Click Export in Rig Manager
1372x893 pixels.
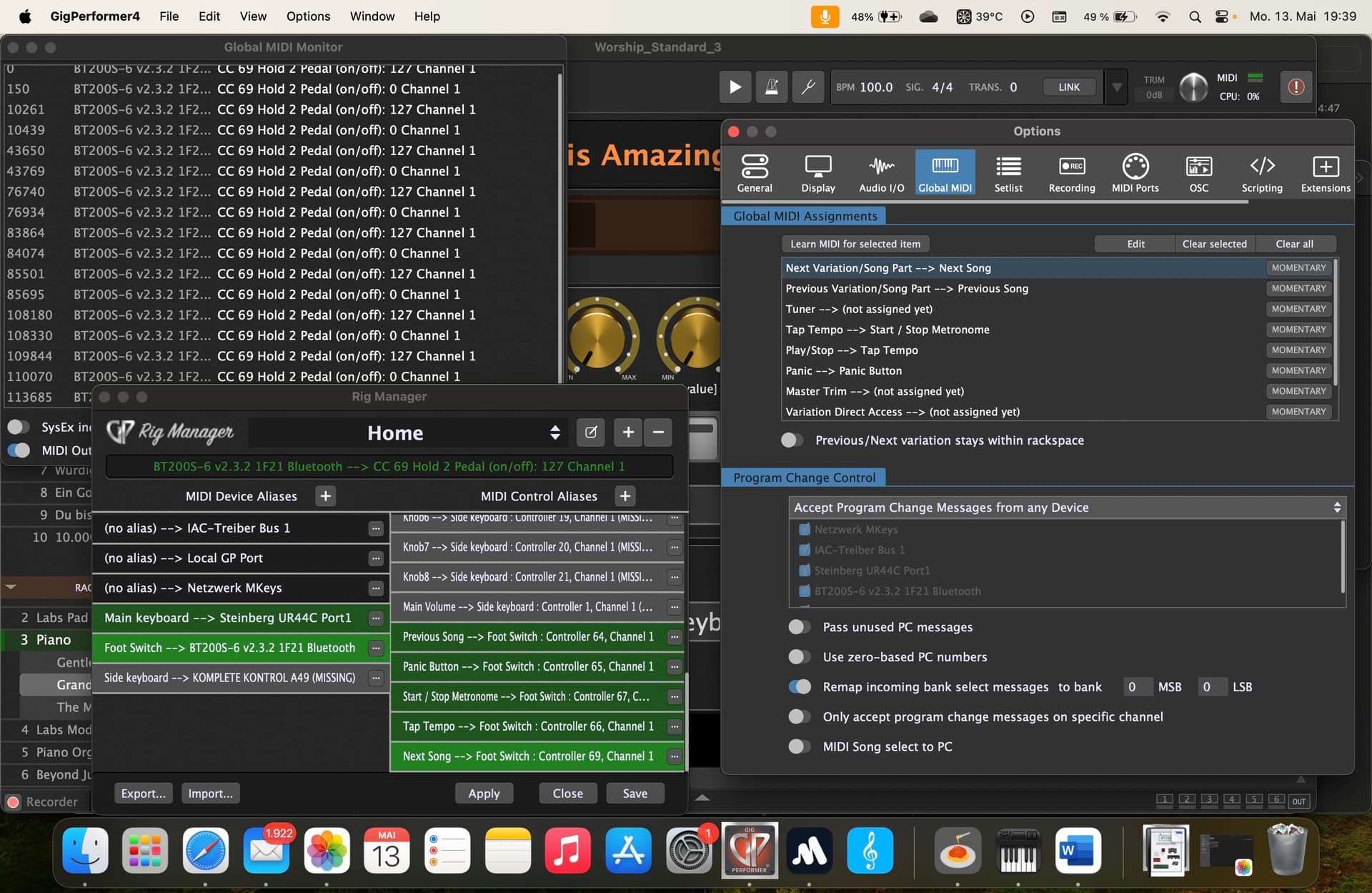pyautogui.click(x=143, y=793)
